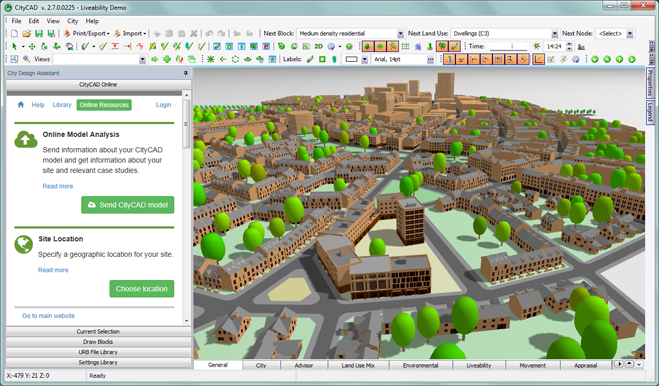Image resolution: width=659 pixels, height=386 pixels.
Task: Click Read more under Online Model Analysis
Action: 58,186
